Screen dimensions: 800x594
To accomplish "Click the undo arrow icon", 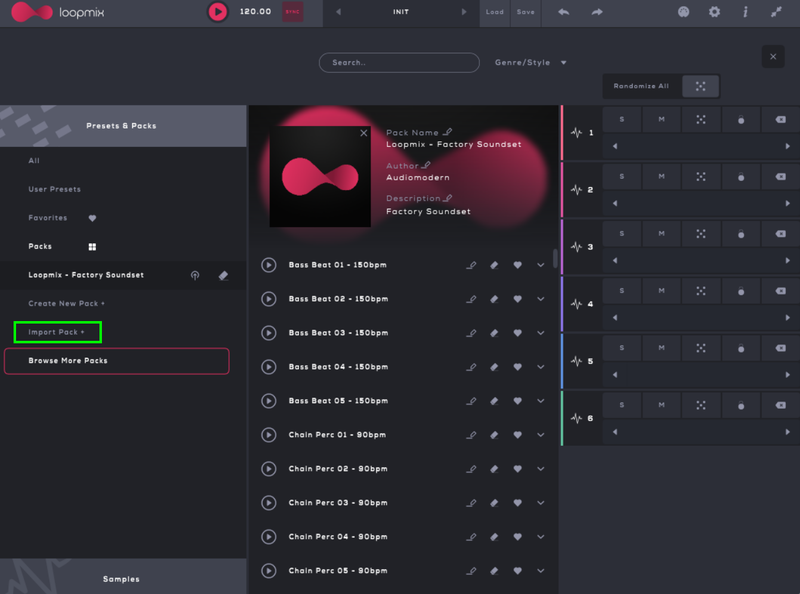I will coord(564,12).
